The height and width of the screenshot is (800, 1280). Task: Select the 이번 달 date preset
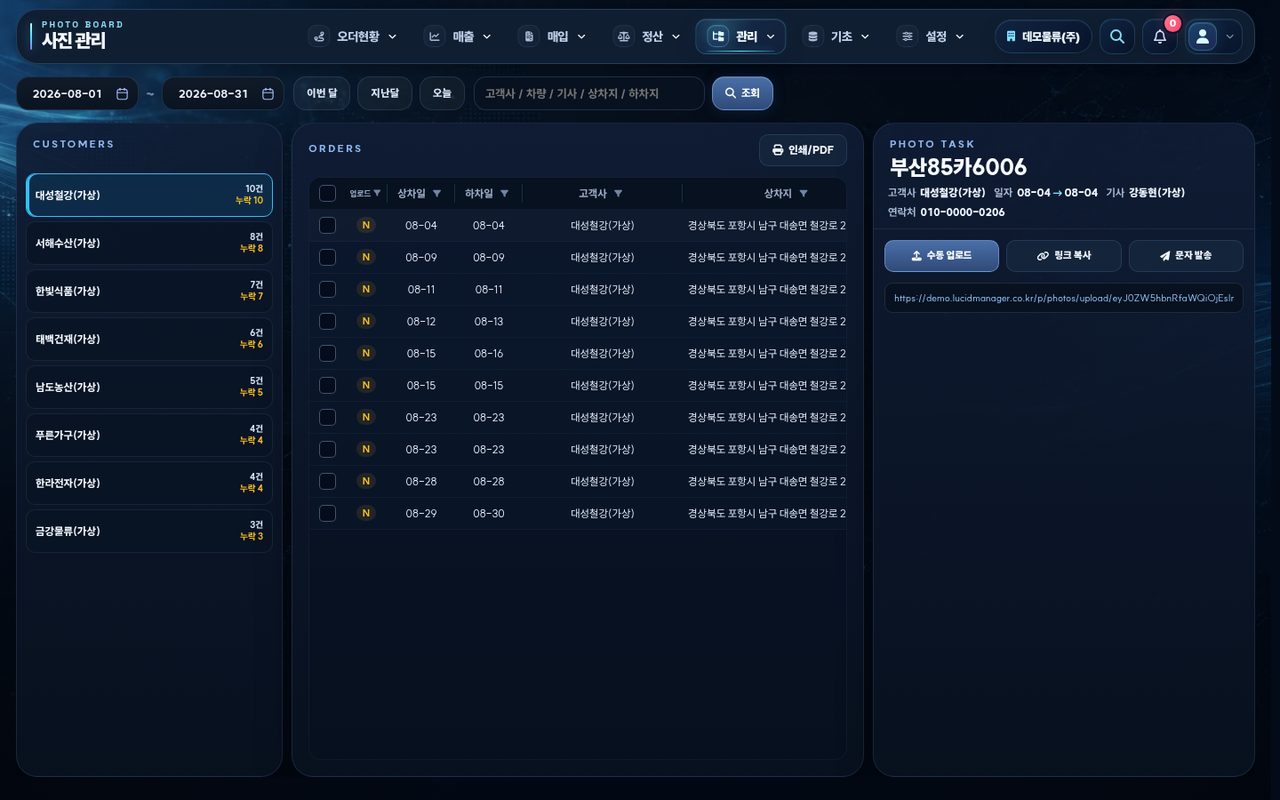point(322,93)
